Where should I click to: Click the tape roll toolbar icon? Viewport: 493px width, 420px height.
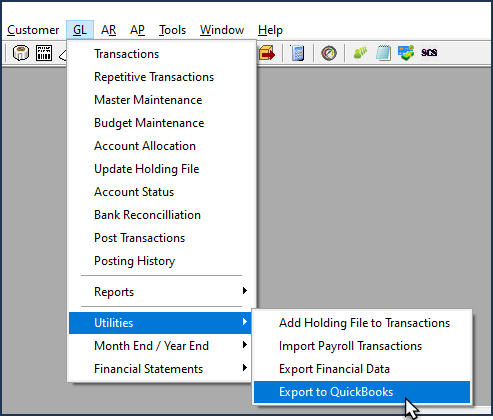[21, 53]
